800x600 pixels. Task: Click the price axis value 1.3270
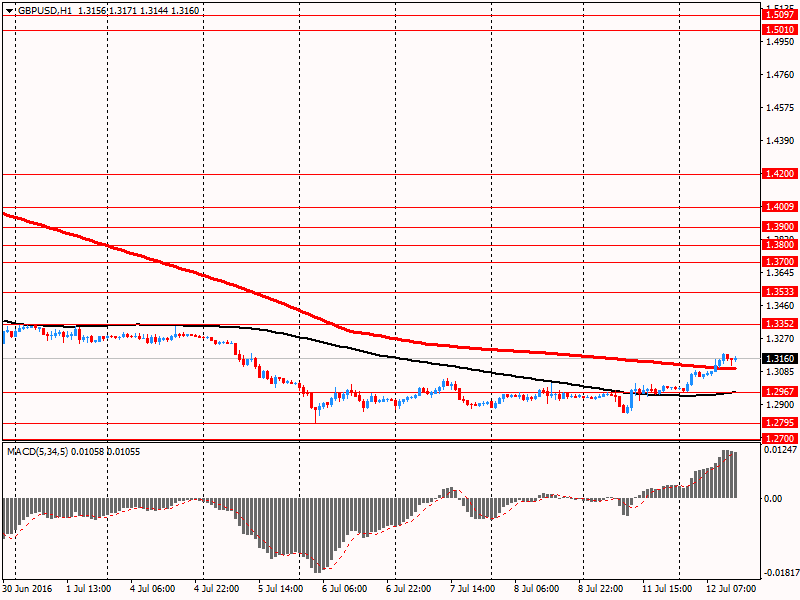781,339
